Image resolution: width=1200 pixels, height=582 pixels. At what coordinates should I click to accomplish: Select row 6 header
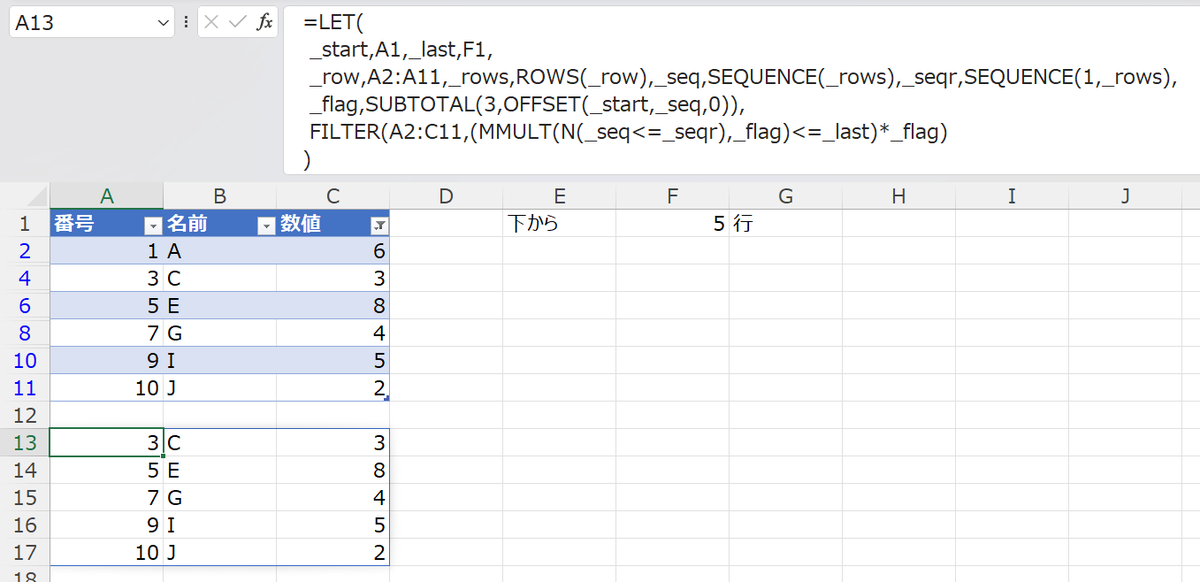(25, 306)
